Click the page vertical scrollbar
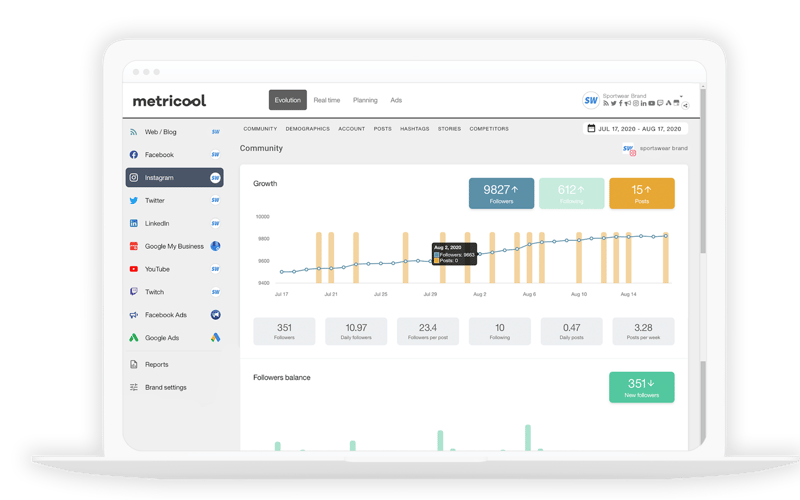Screen dimensions: 800x500 [x=703, y=171]
